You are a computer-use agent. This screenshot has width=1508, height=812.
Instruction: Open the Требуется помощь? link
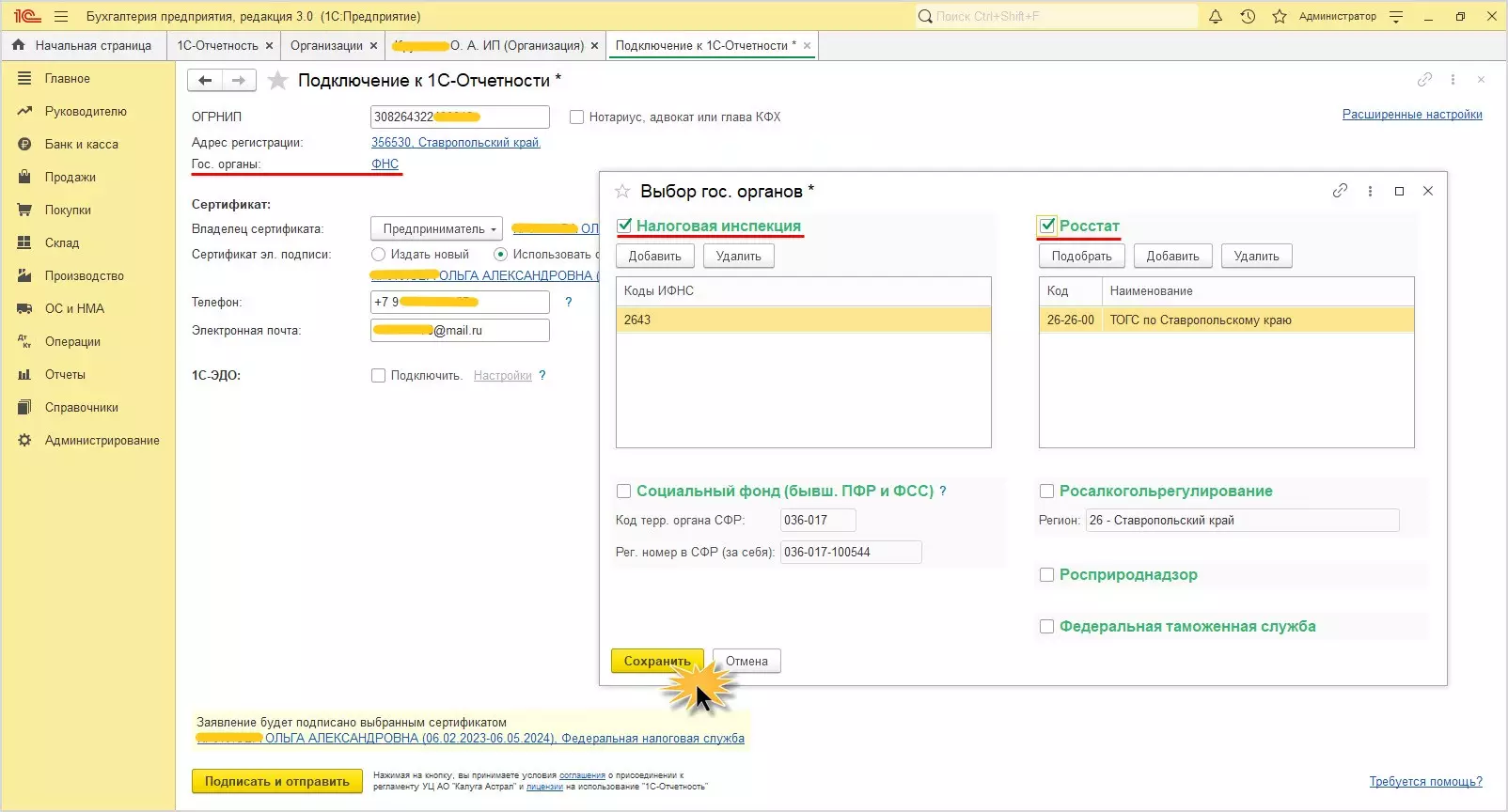[x=1425, y=781]
